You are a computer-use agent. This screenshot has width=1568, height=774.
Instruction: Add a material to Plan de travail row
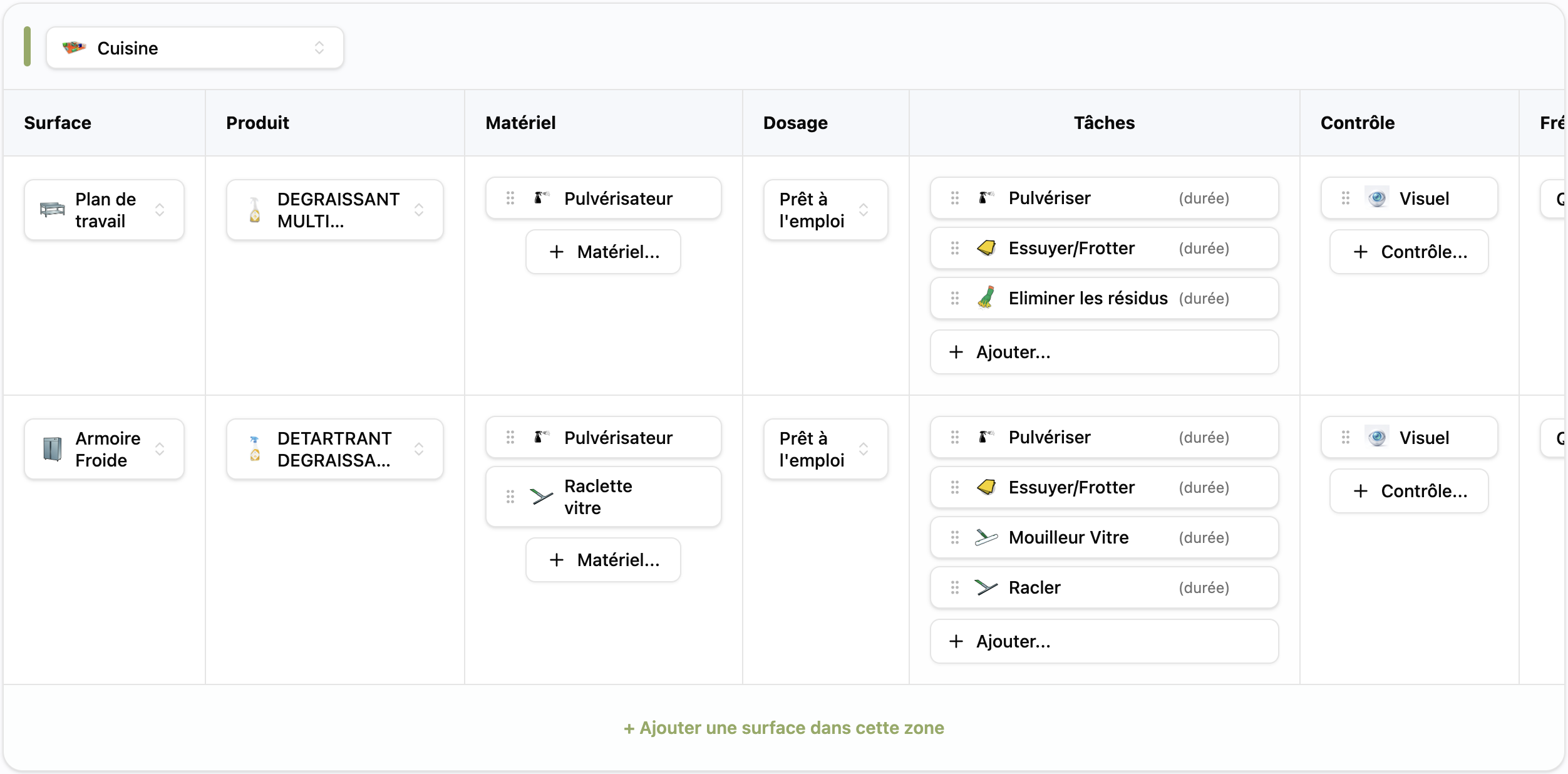click(604, 252)
